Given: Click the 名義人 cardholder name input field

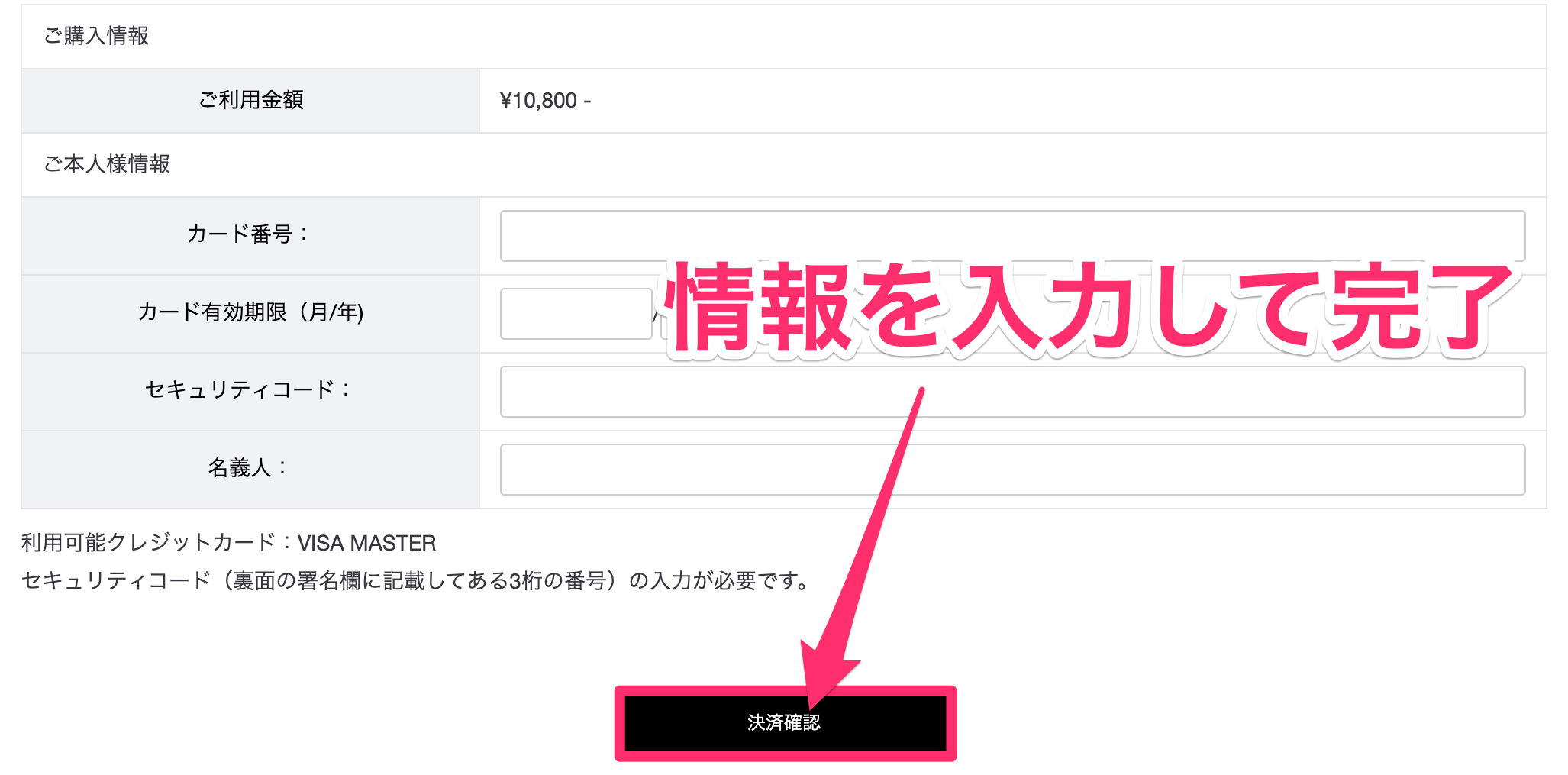Looking at the screenshot, I should point(1012,470).
